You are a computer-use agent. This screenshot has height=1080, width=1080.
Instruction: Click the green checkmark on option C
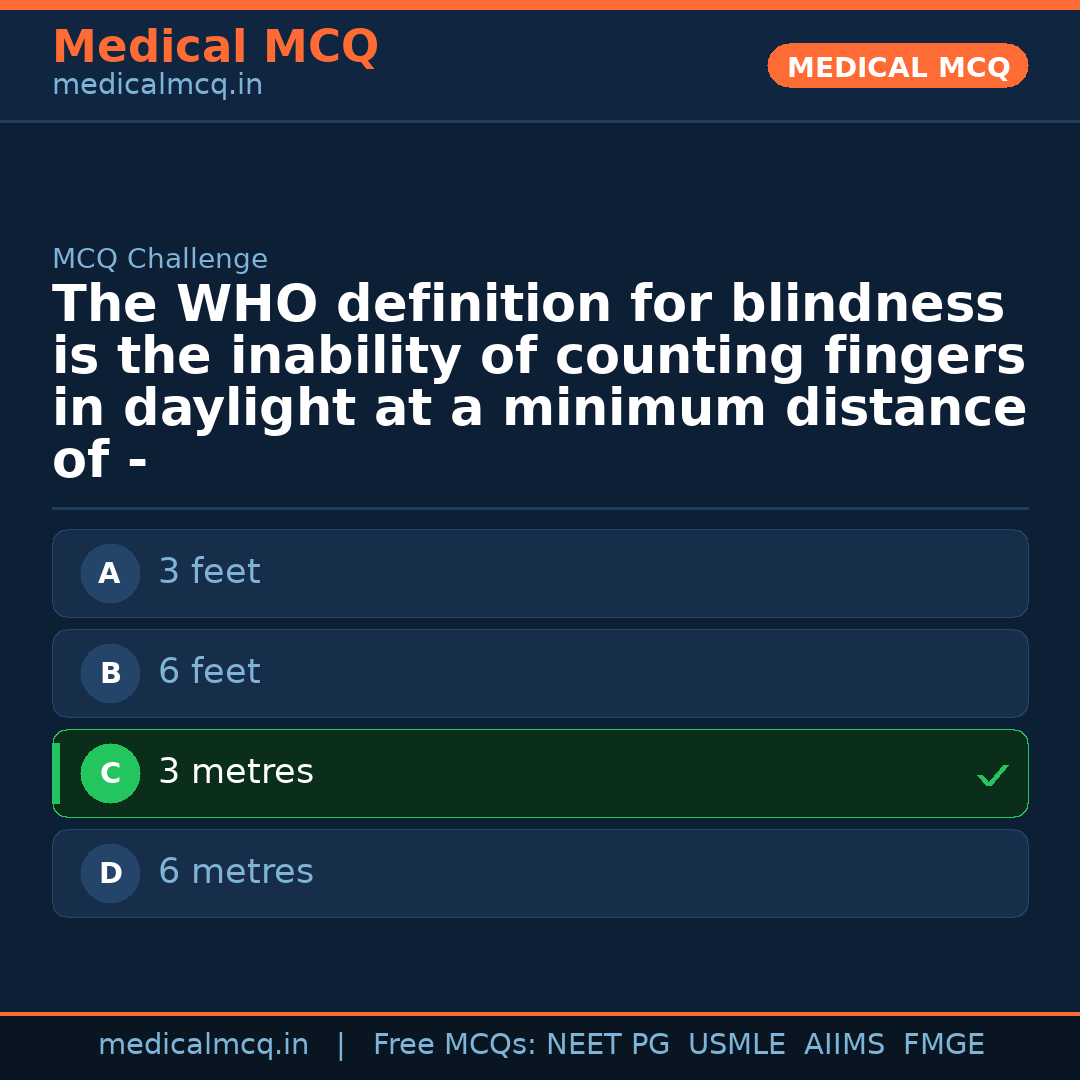click(992, 775)
